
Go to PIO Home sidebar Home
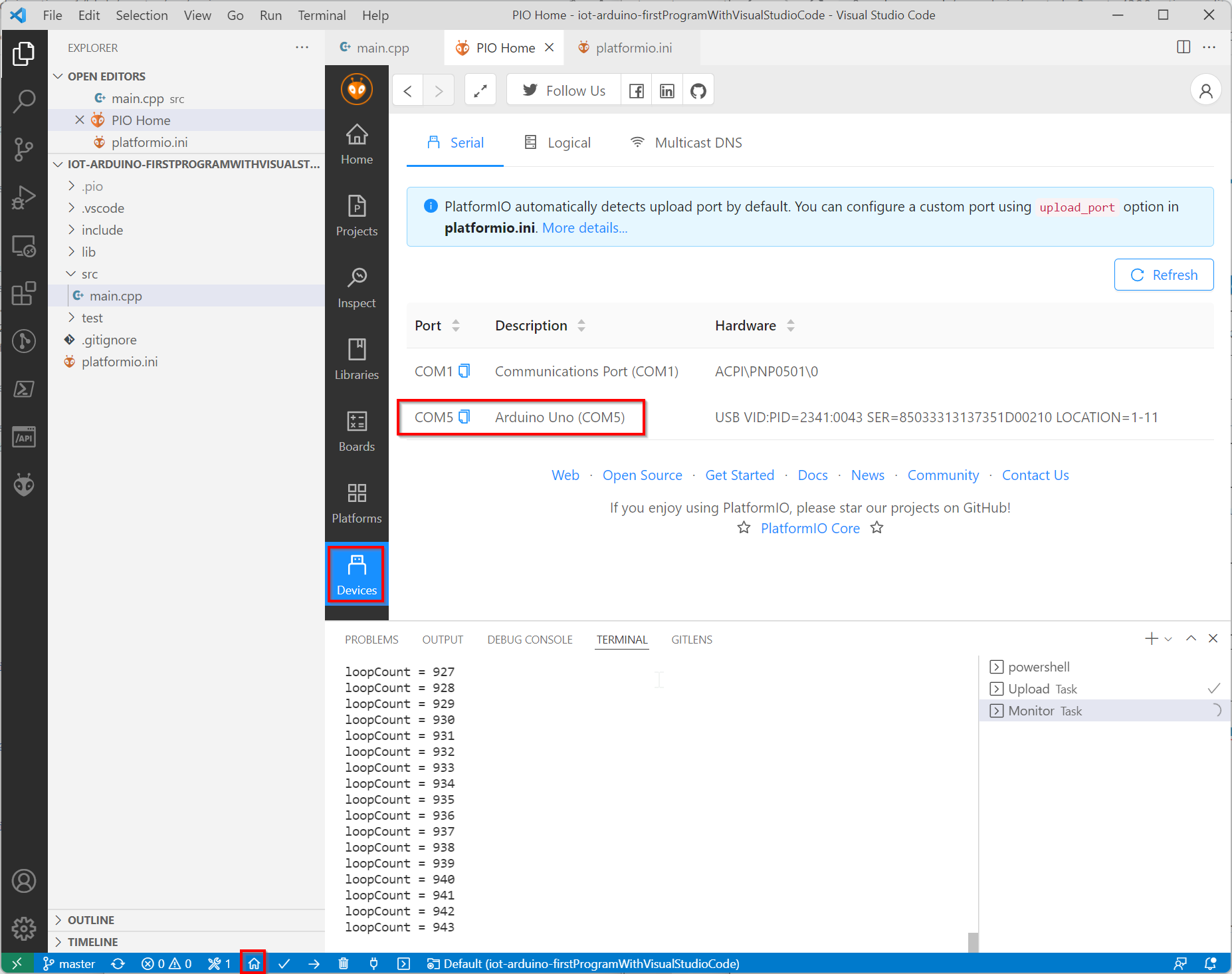click(x=357, y=144)
